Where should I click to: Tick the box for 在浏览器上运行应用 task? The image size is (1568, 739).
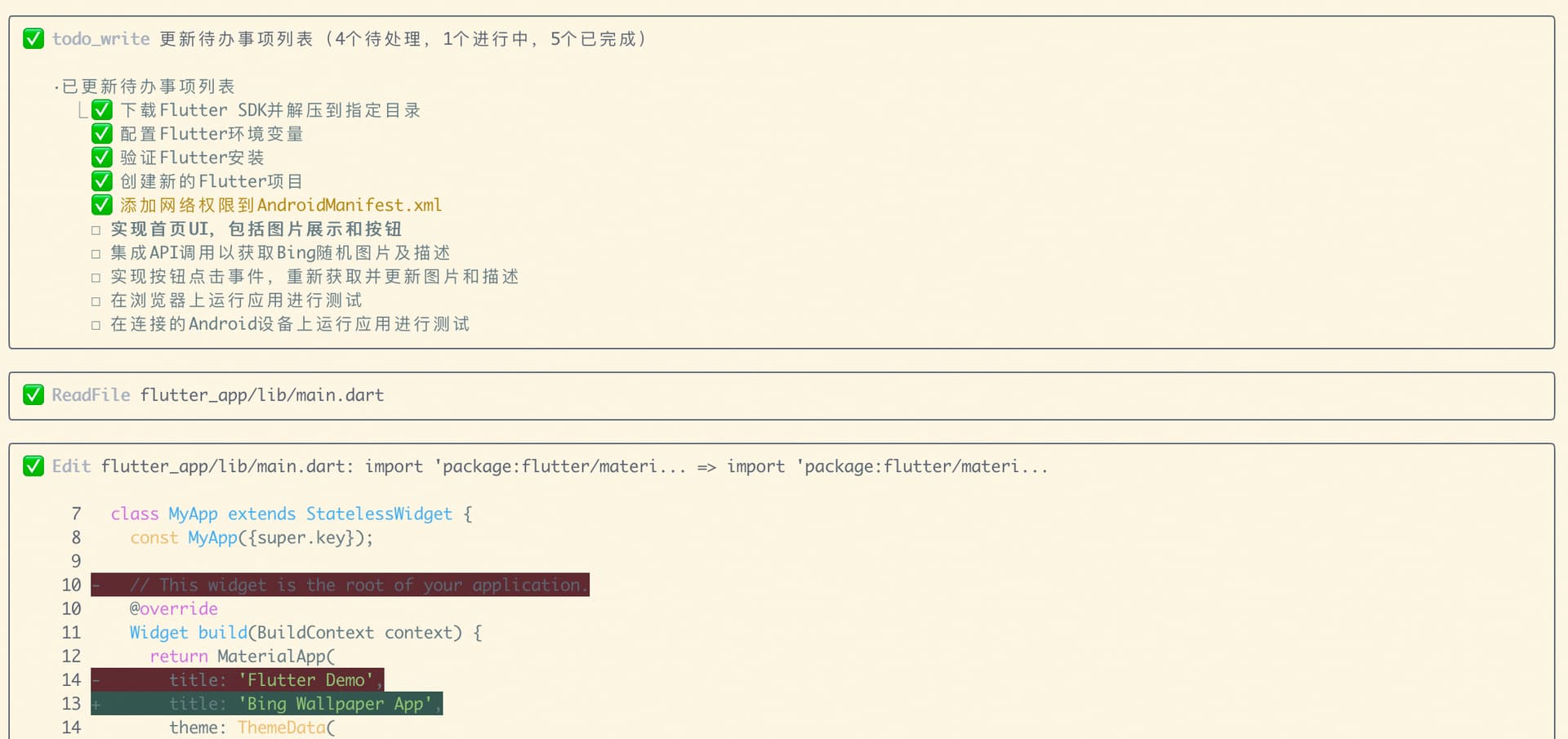pyautogui.click(x=96, y=301)
